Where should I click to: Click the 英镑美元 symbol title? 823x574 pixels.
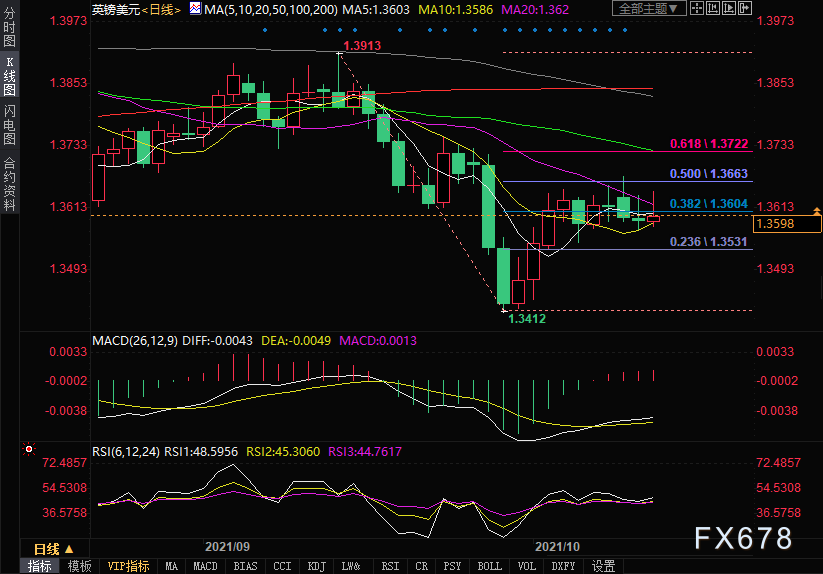[116, 9]
